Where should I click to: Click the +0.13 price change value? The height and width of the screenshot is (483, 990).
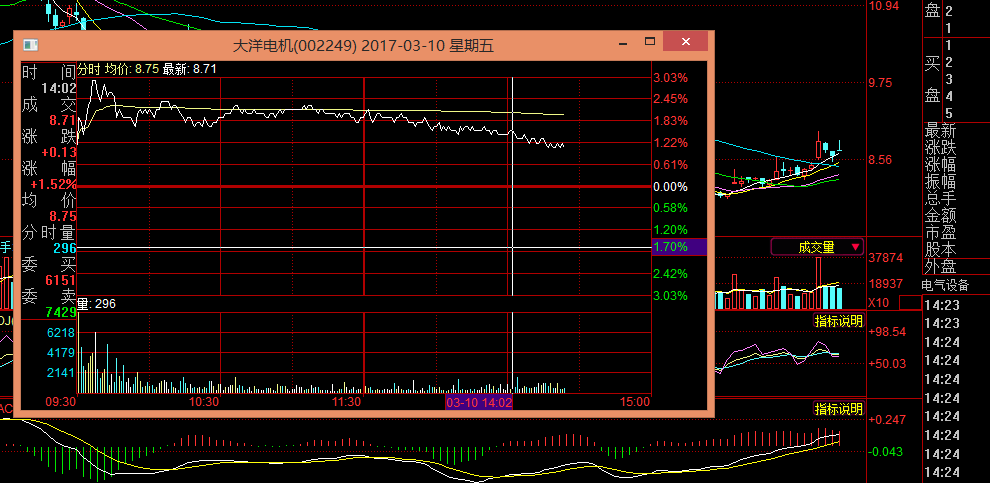coord(59,152)
